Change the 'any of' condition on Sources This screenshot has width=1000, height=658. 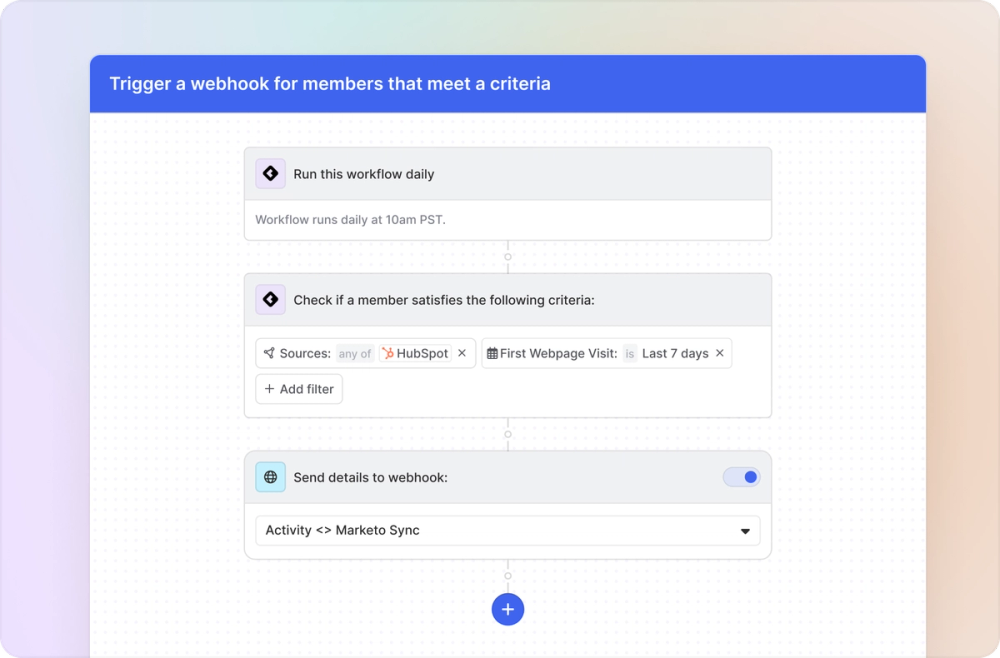(x=355, y=353)
